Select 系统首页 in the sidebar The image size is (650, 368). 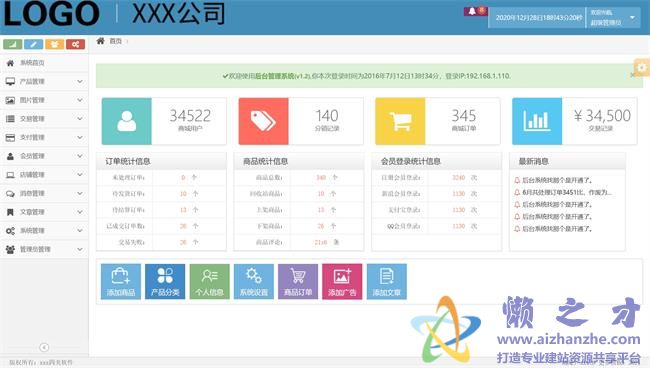(44, 63)
